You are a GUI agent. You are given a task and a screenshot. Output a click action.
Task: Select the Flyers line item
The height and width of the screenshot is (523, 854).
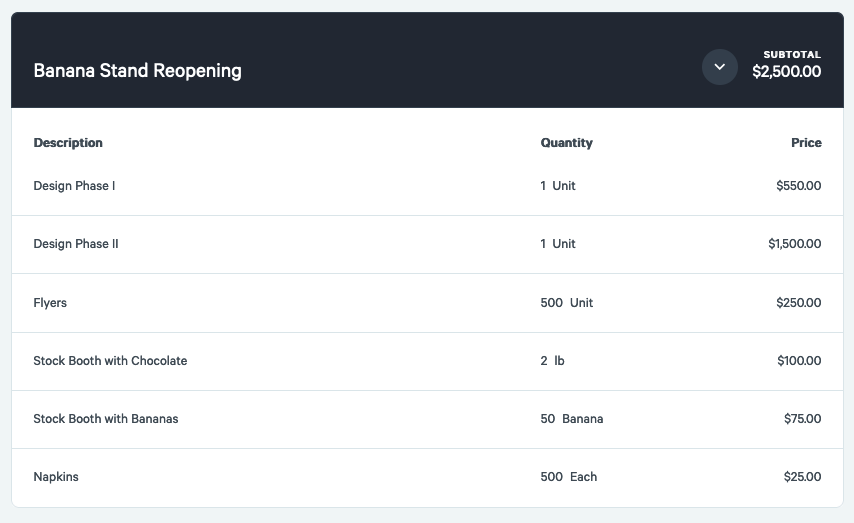click(x=50, y=303)
